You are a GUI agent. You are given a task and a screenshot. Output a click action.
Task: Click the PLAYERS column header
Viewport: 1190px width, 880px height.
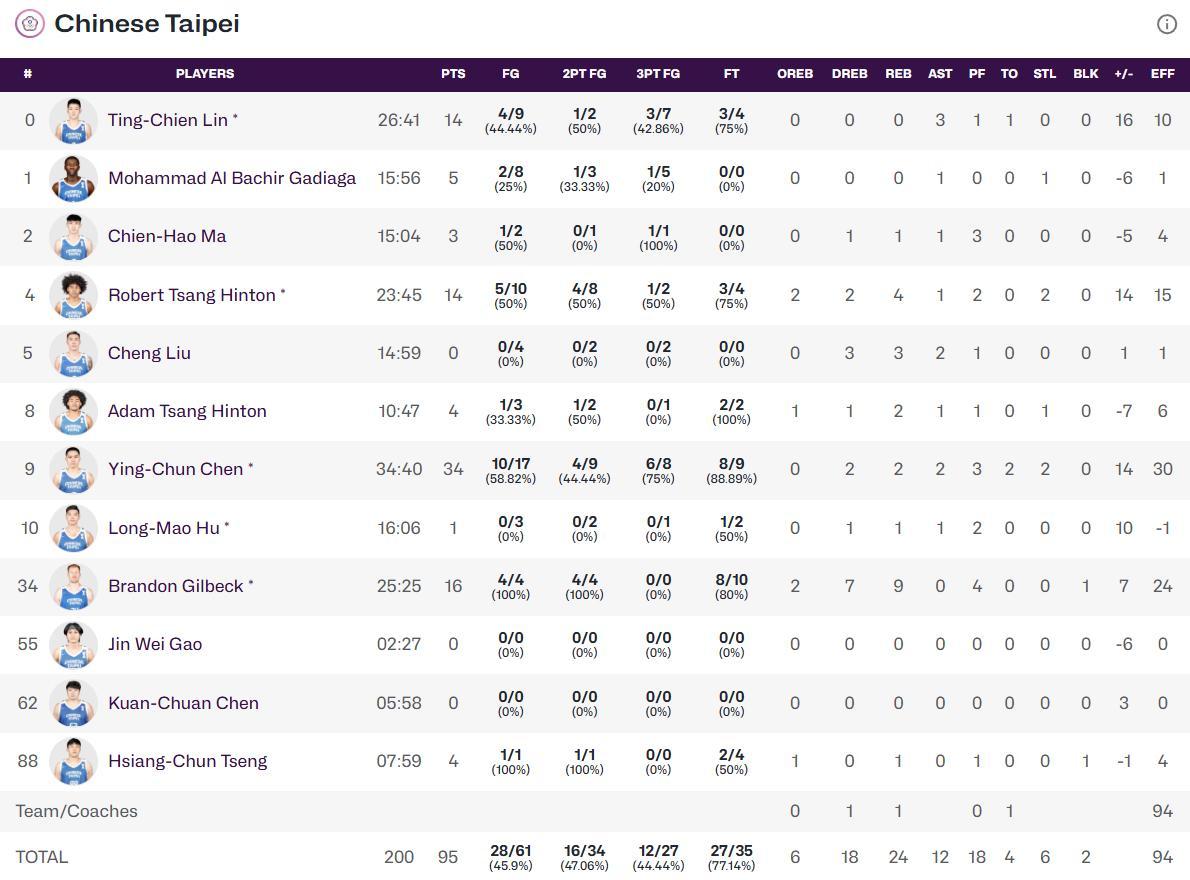[205, 74]
